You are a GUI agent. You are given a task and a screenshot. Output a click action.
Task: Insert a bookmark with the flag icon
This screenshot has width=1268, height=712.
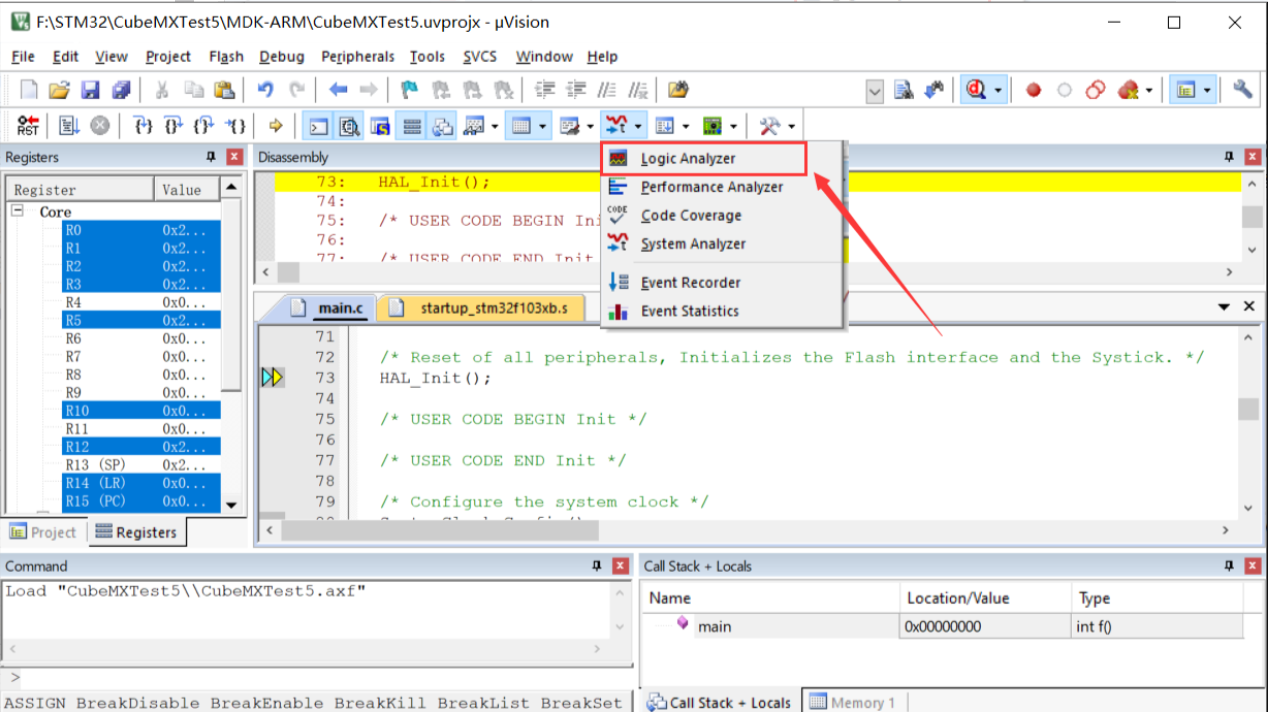click(x=409, y=90)
